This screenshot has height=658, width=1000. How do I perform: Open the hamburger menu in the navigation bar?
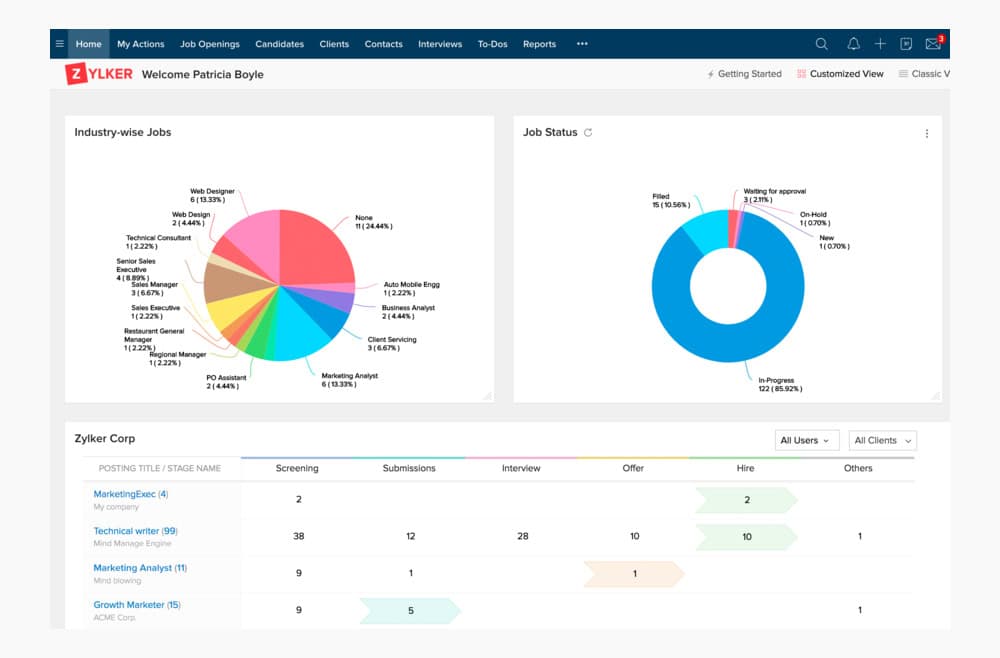pos(59,44)
